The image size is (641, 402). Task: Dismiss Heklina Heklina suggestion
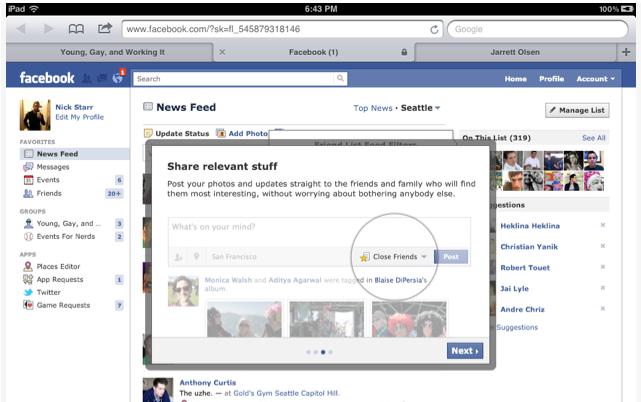tap(603, 225)
